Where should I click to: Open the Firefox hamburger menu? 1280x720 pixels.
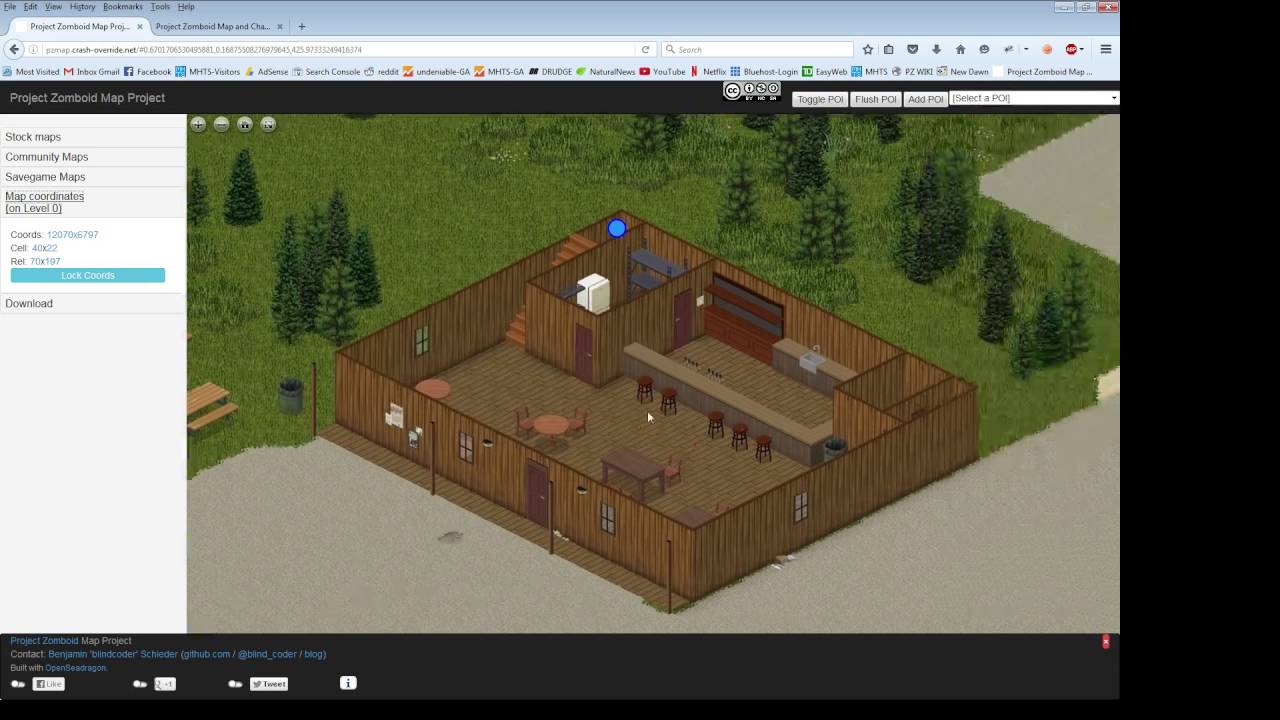coord(1106,49)
